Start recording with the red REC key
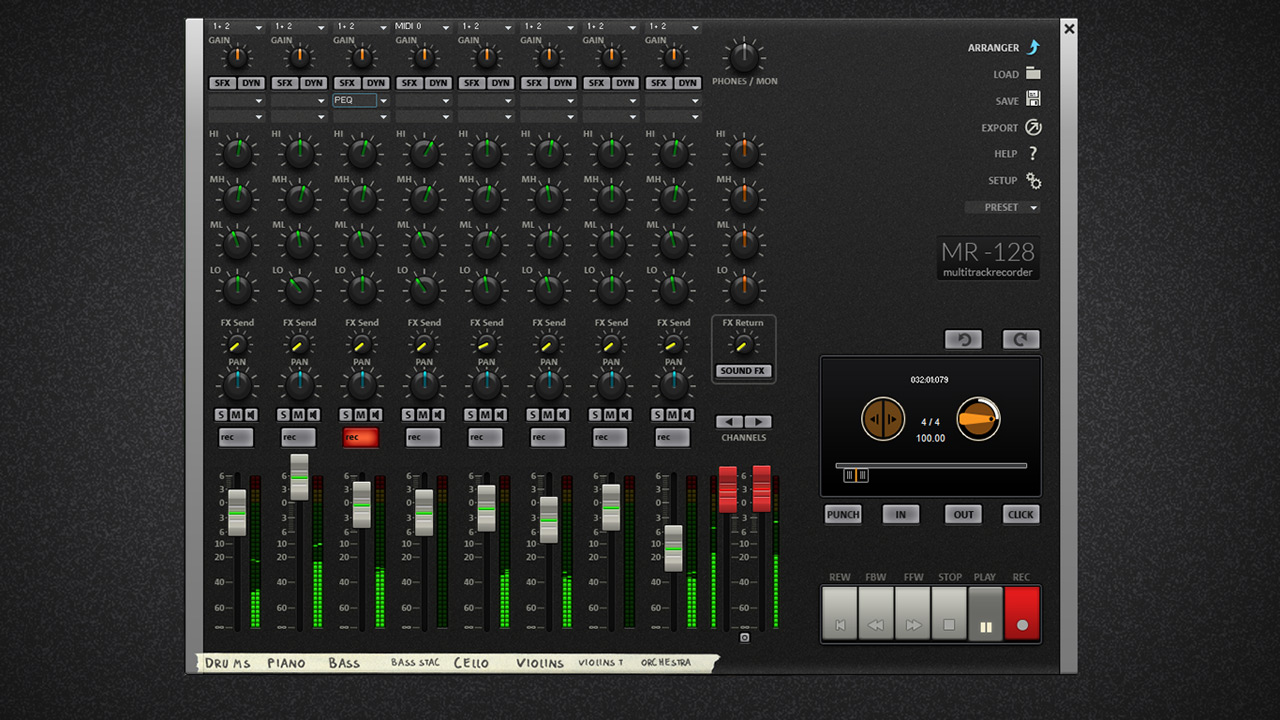Image resolution: width=1280 pixels, height=720 pixels. [x=1022, y=613]
